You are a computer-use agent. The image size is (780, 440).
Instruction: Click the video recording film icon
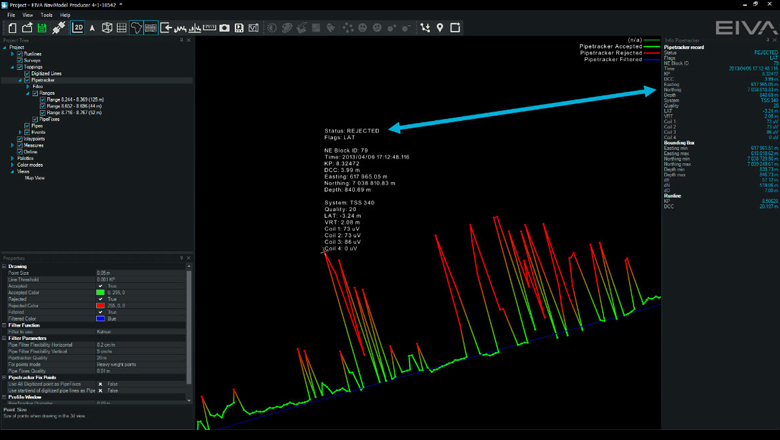[x=239, y=28]
